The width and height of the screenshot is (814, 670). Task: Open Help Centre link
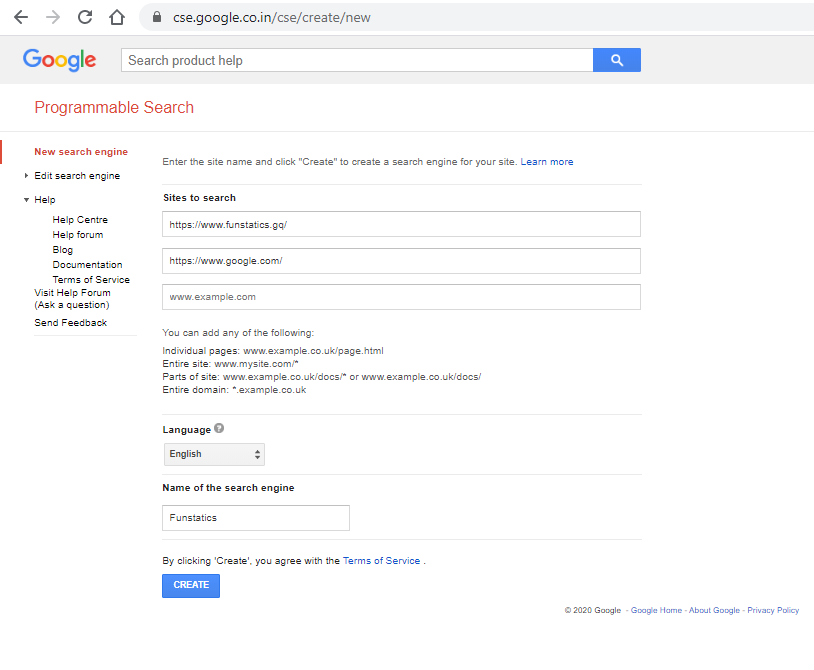click(80, 220)
